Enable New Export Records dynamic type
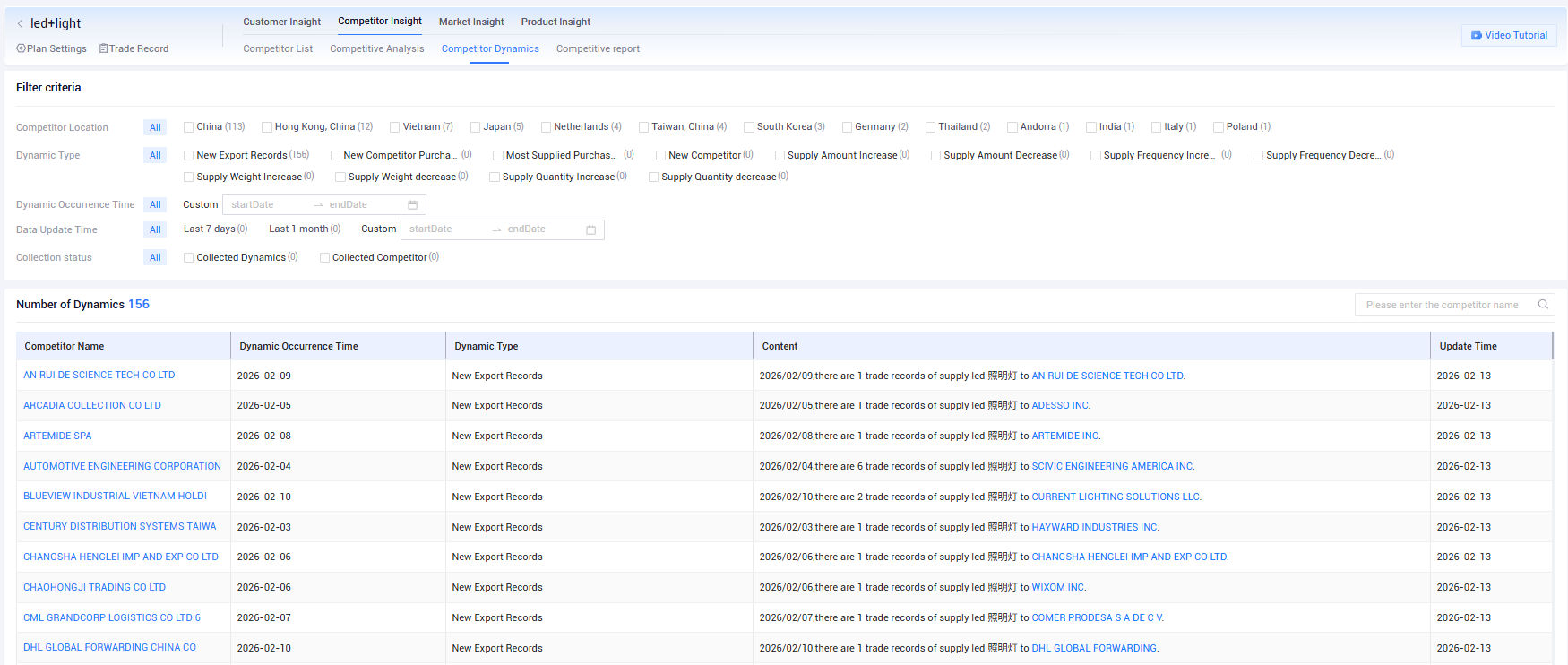 189,156
